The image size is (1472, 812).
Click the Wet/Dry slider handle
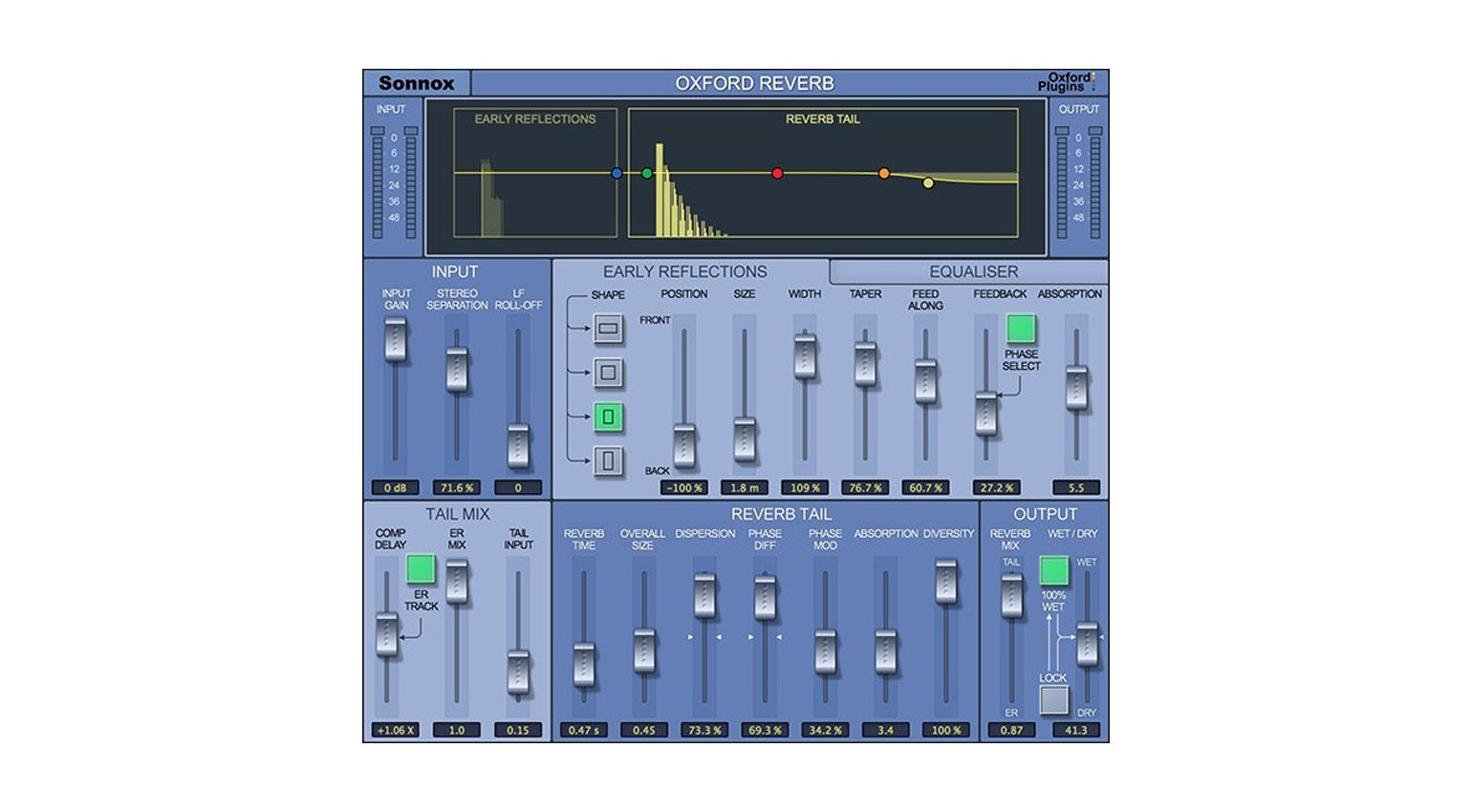click(1087, 644)
